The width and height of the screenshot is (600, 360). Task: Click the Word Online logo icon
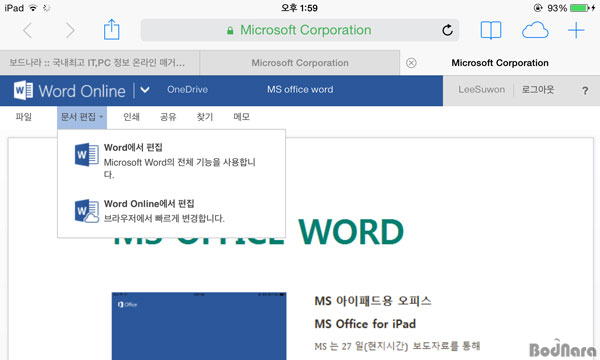[23, 90]
